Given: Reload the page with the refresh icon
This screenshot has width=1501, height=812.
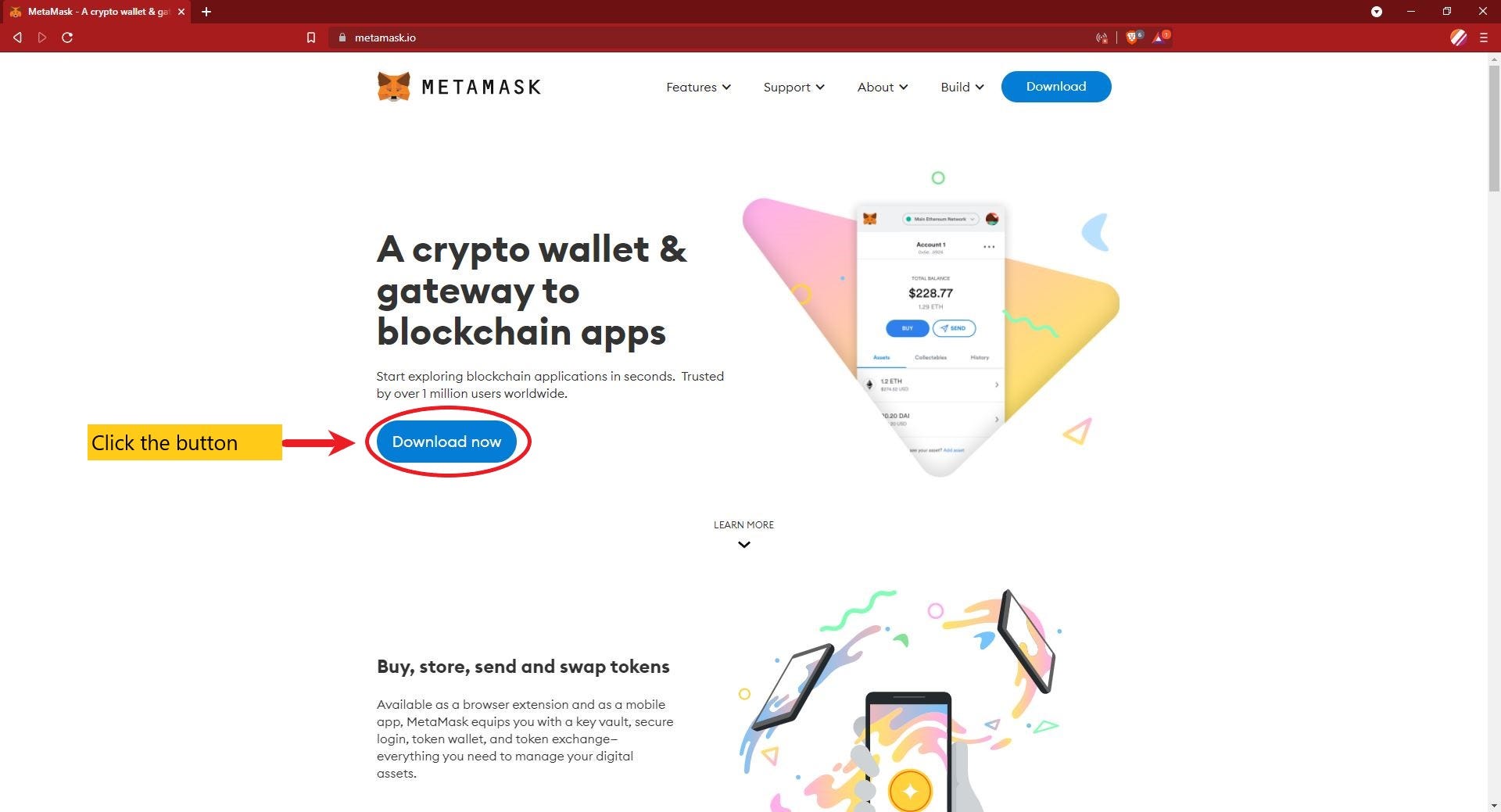Looking at the screenshot, I should (x=67, y=38).
